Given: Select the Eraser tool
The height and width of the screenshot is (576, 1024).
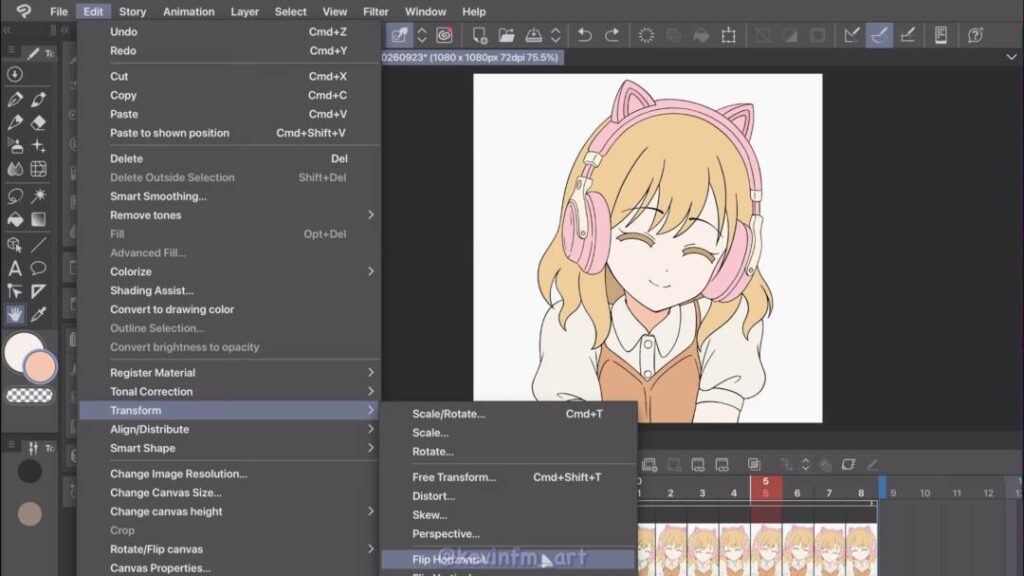Looking at the screenshot, I should click(x=39, y=122).
